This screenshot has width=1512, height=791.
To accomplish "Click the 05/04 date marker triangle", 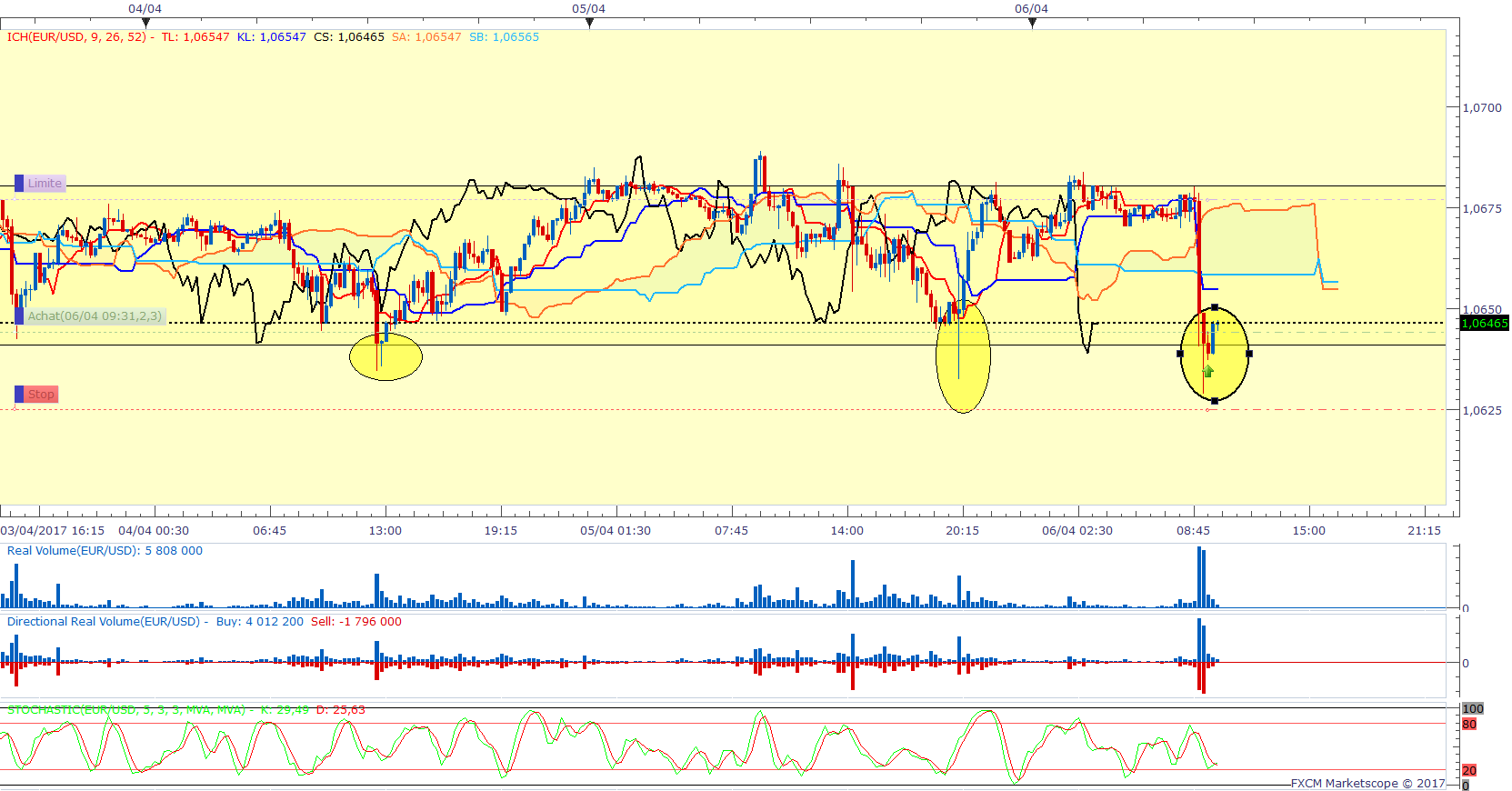I will (589, 23).
